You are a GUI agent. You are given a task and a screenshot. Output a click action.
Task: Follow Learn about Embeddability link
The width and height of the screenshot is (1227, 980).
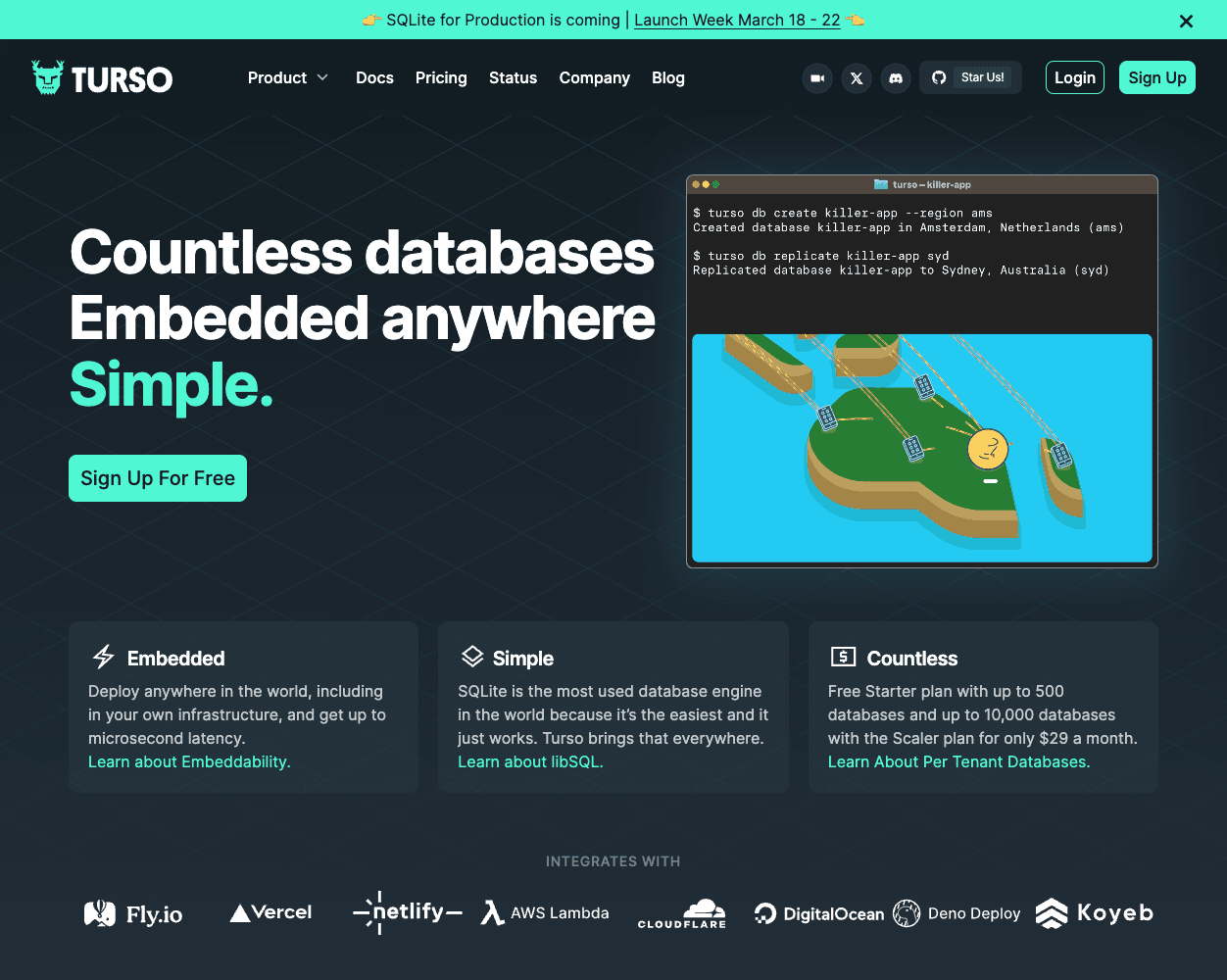(189, 761)
